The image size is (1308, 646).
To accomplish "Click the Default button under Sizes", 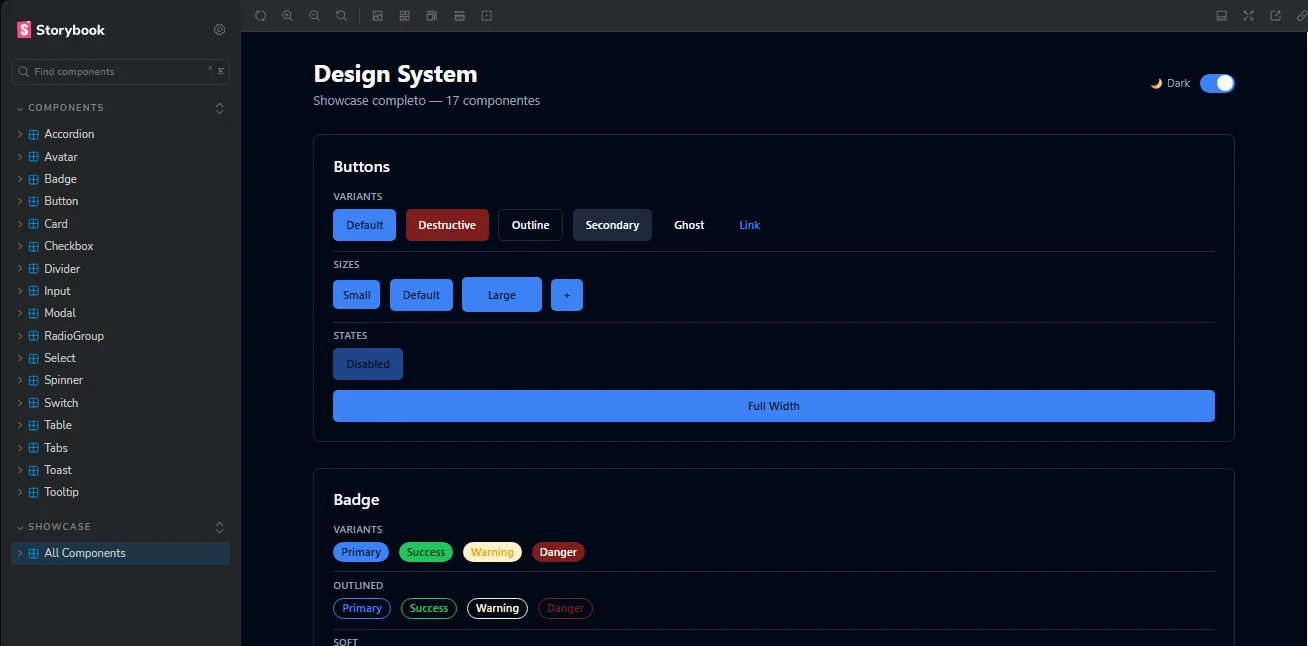I will (x=421, y=295).
